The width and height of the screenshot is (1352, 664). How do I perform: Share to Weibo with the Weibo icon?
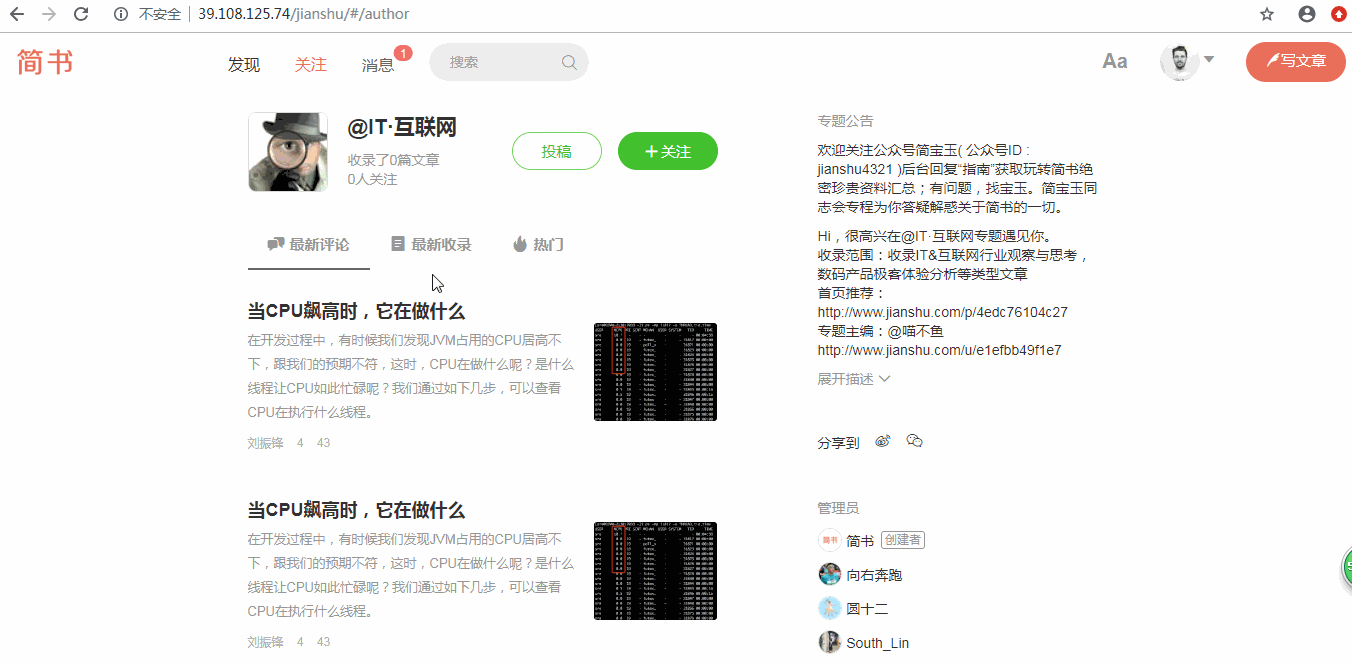(883, 441)
